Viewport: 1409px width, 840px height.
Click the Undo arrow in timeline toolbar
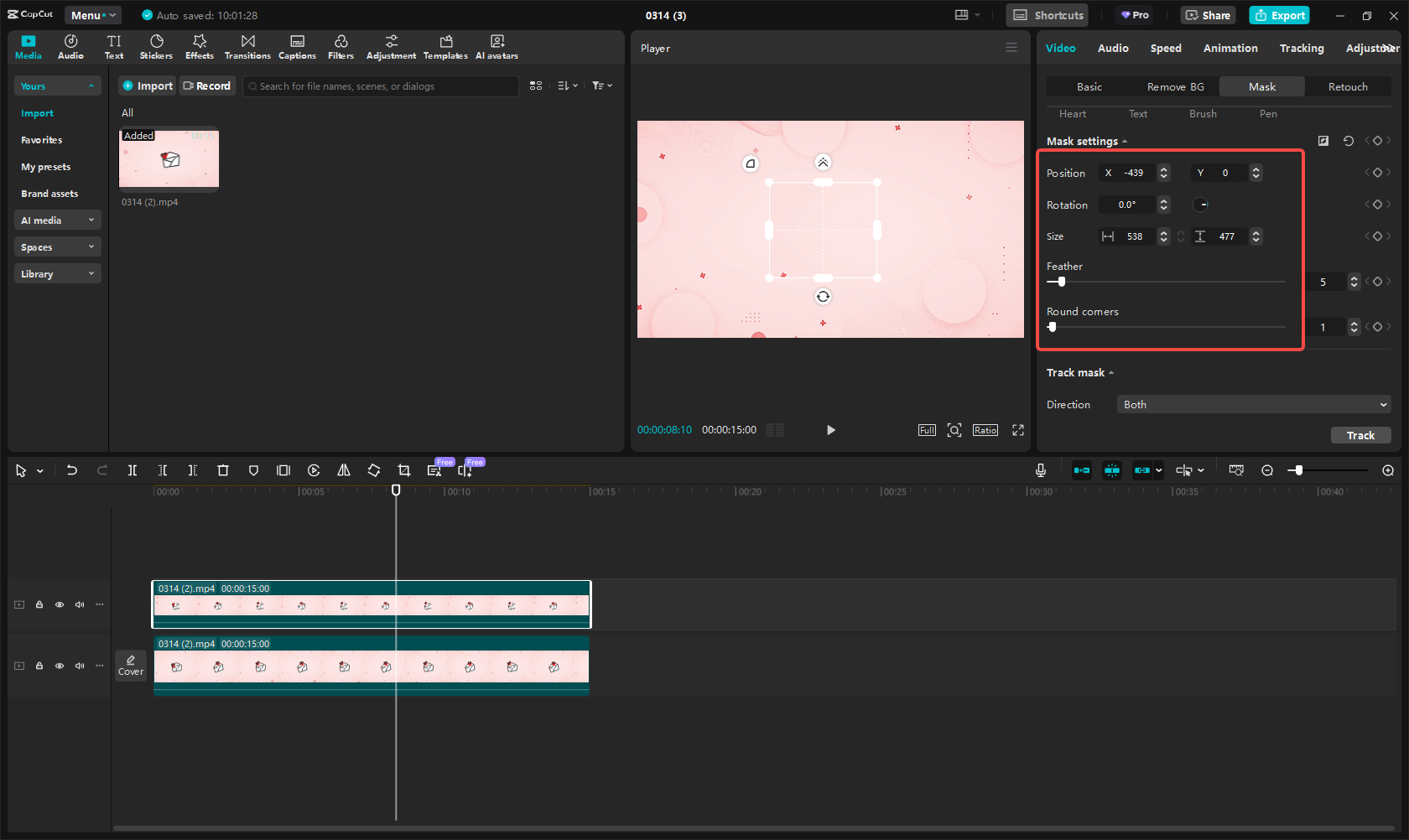[x=72, y=470]
